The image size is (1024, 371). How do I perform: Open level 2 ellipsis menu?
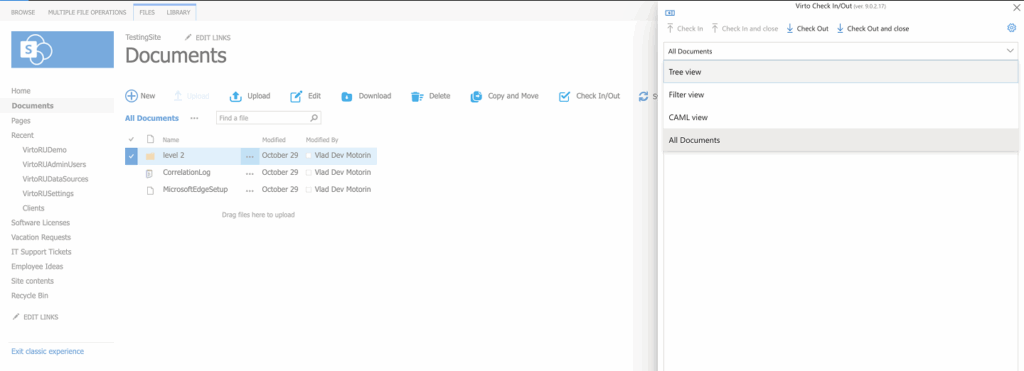(249, 156)
